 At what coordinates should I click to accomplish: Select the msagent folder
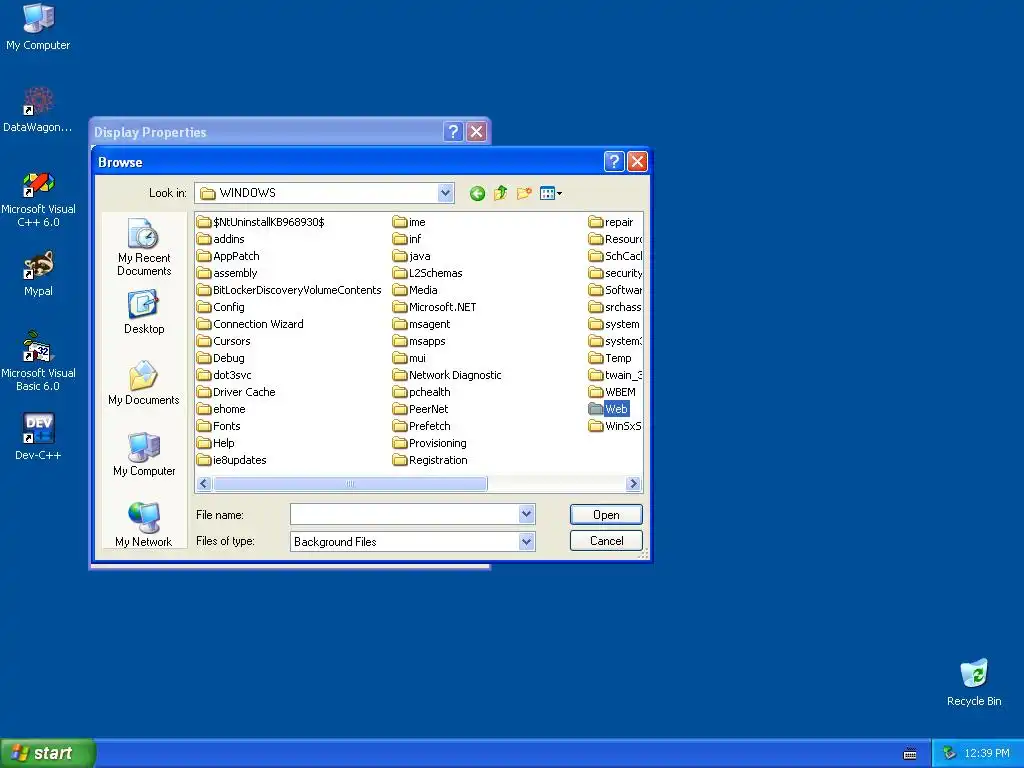[422, 324]
